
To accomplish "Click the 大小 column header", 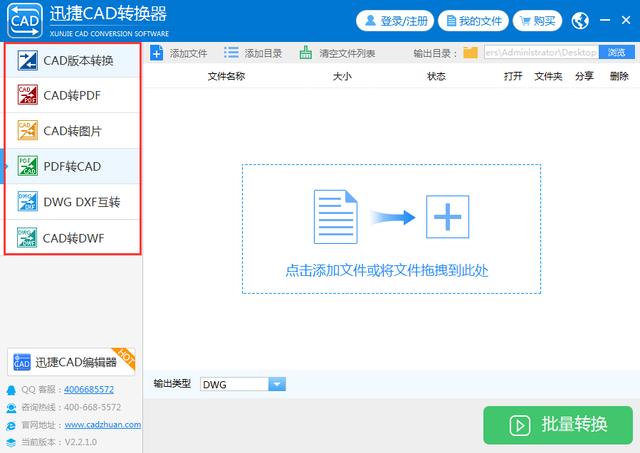I will [x=342, y=76].
